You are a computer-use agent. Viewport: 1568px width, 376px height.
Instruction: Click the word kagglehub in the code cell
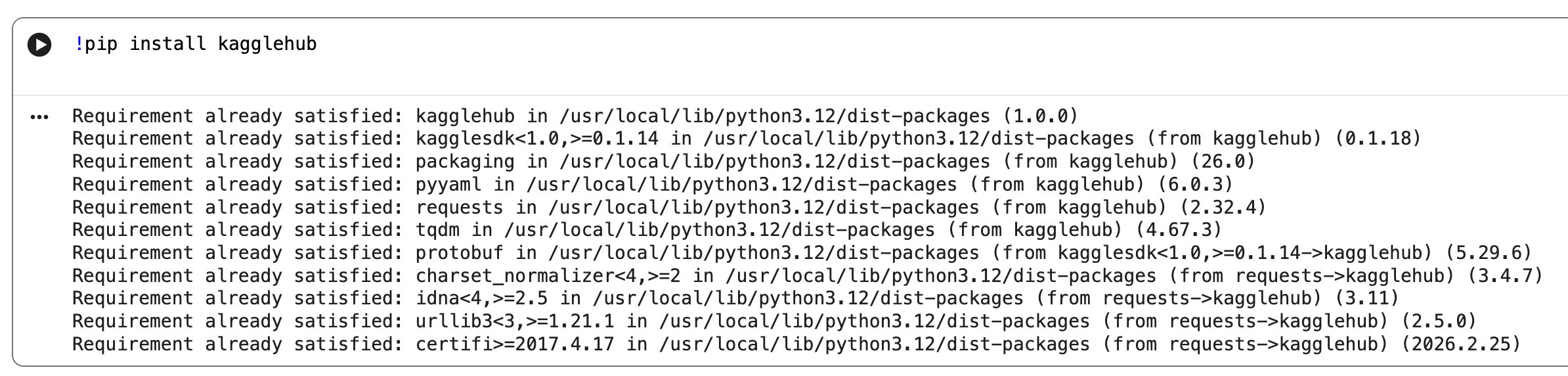tap(267, 44)
